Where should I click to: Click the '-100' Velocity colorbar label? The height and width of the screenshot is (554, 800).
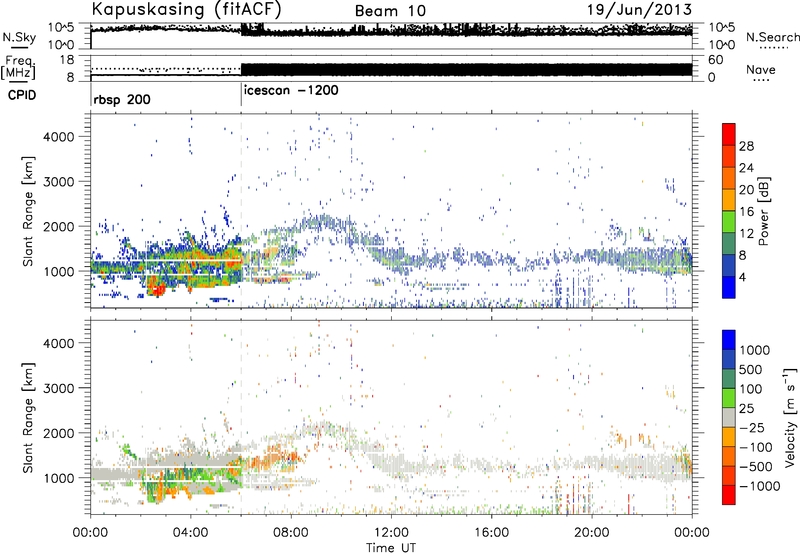(756, 447)
